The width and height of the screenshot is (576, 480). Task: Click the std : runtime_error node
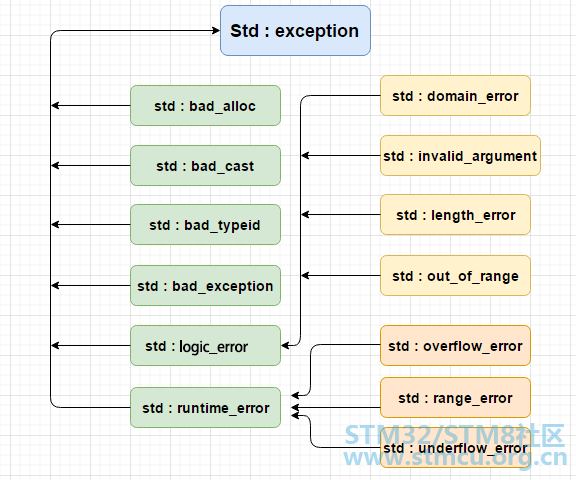click(x=205, y=408)
